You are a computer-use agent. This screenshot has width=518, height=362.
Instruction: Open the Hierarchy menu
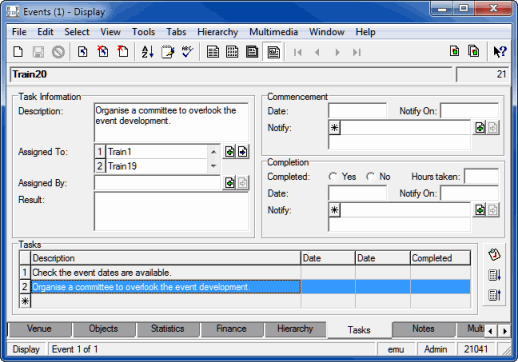tap(218, 32)
